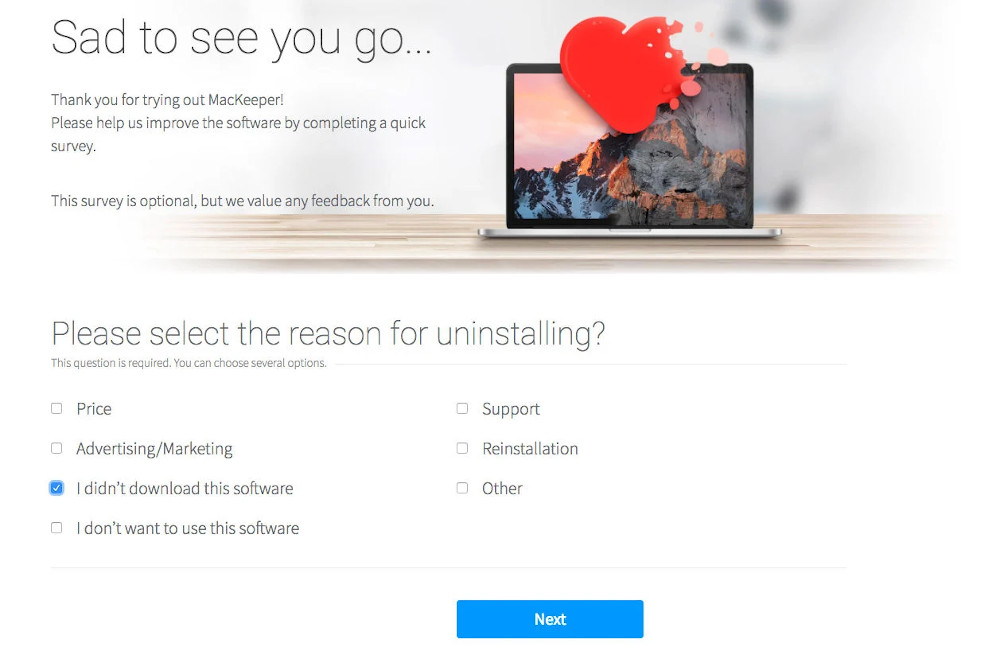Click the blue Next button
This screenshot has height=663, width=1000.
tap(550, 619)
